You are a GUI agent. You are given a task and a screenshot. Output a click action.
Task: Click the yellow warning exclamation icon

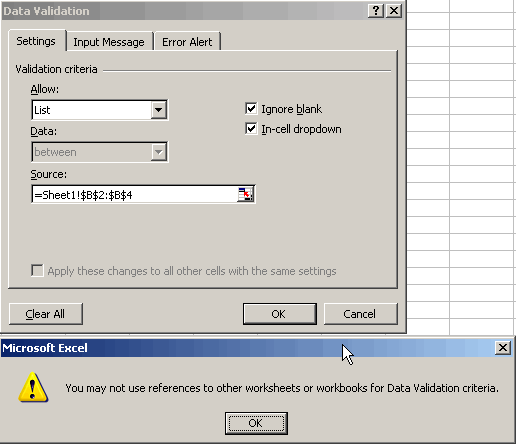tap(33, 387)
